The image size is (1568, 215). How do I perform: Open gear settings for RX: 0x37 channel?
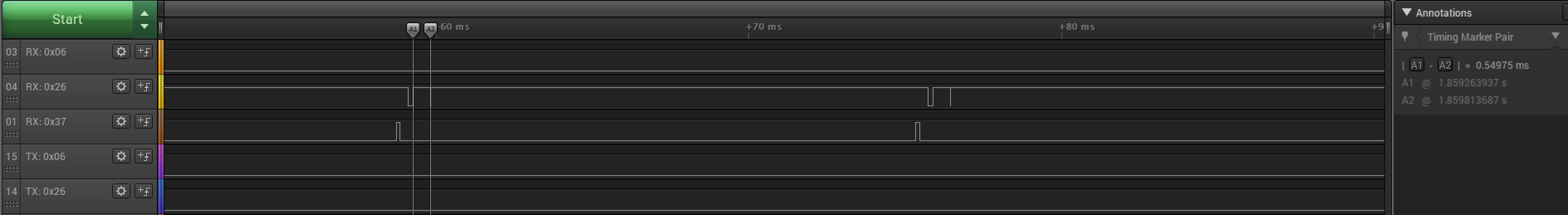pyautogui.click(x=121, y=121)
